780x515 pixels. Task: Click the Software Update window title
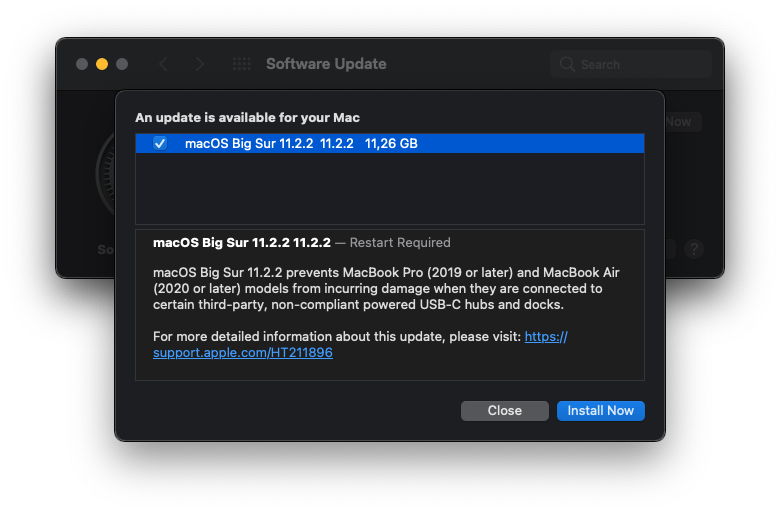pyautogui.click(x=326, y=64)
